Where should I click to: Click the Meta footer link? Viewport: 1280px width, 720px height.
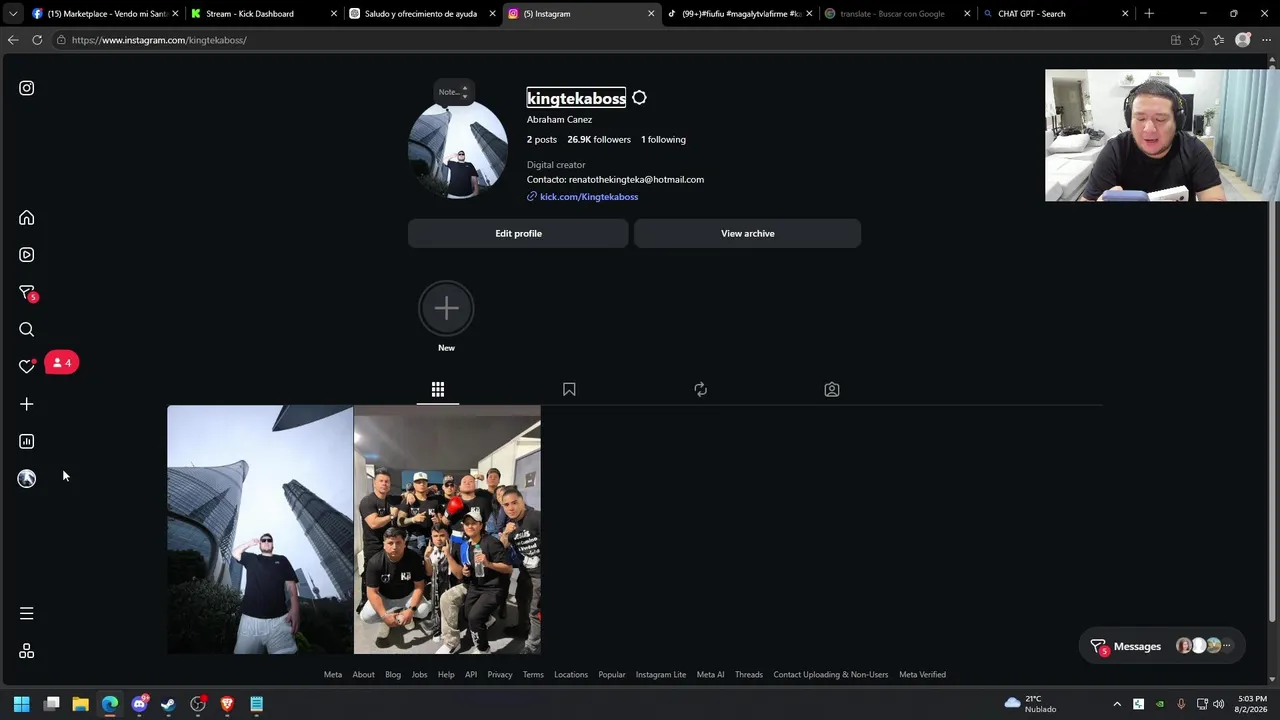pos(333,675)
